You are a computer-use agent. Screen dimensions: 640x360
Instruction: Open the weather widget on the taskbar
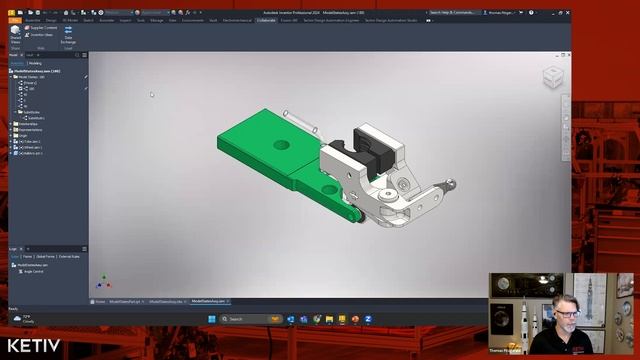[24, 319]
